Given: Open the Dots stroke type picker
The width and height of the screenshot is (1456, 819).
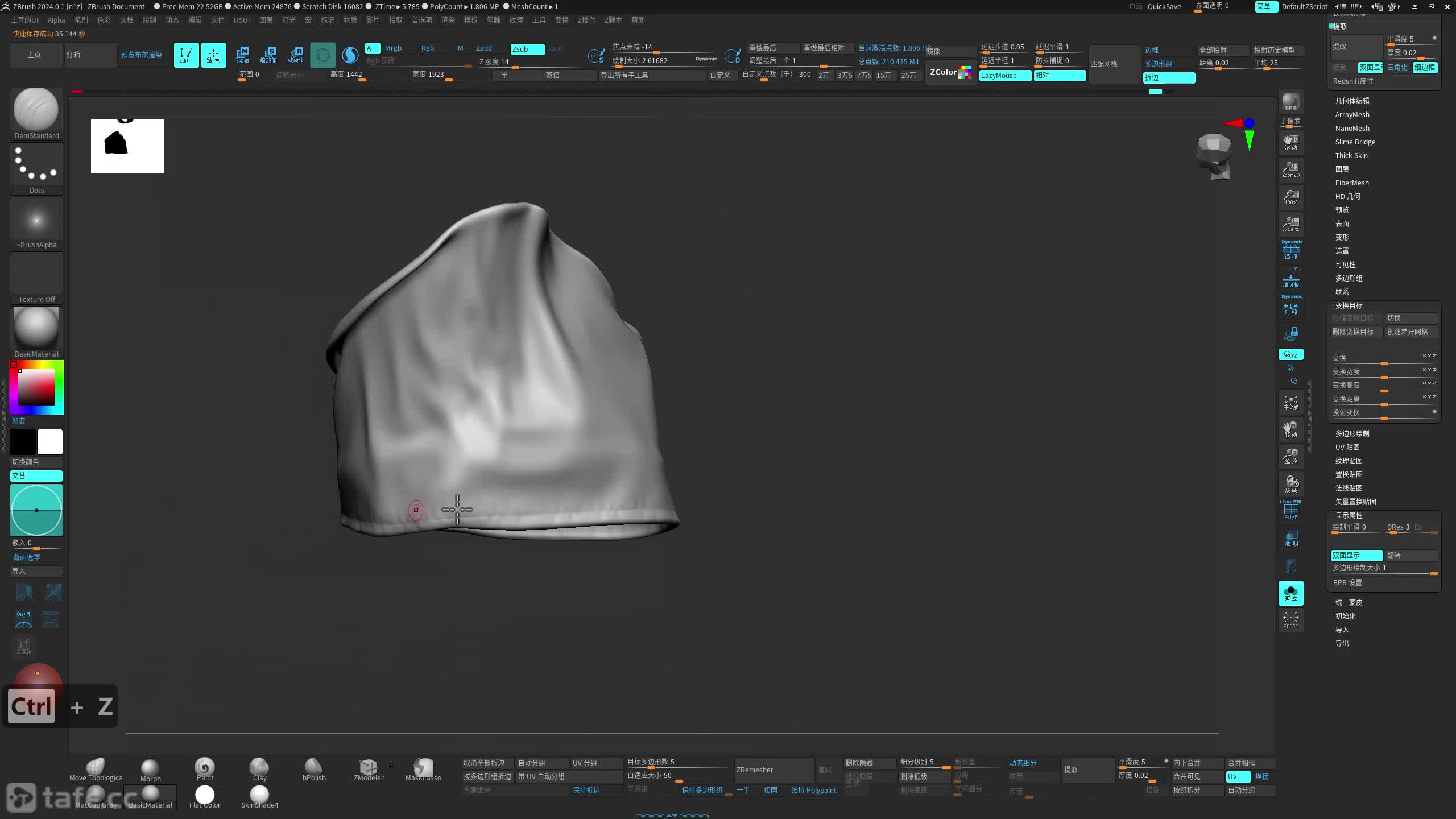Looking at the screenshot, I should click(x=36, y=168).
